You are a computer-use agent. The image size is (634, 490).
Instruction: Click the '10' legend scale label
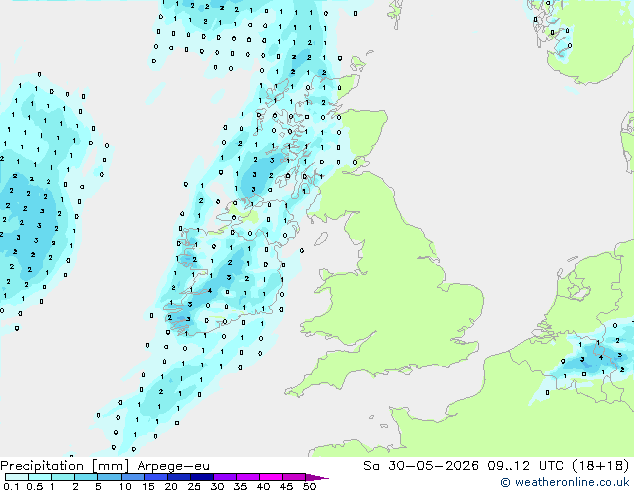click(x=125, y=486)
